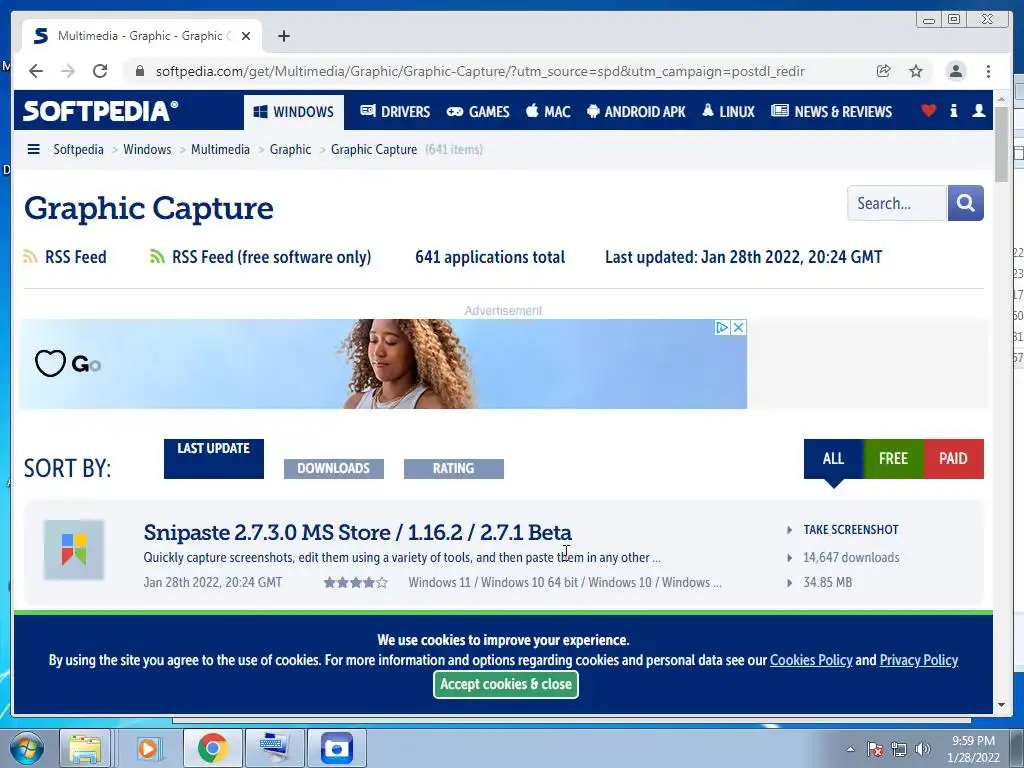Open the Linux section
The height and width of the screenshot is (768, 1024).
728,112
